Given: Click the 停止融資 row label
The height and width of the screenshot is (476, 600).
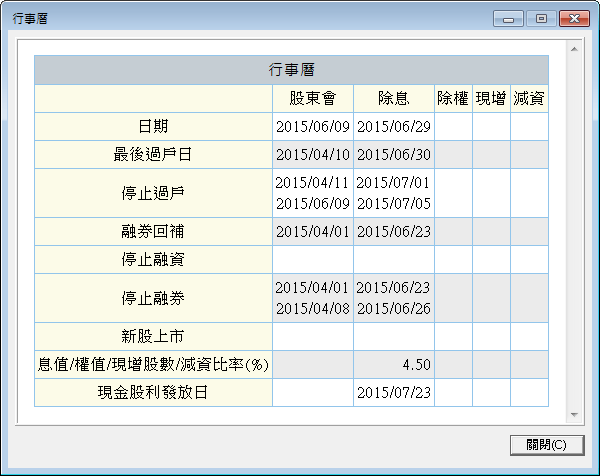Looking at the screenshot, I should point(154,259).
